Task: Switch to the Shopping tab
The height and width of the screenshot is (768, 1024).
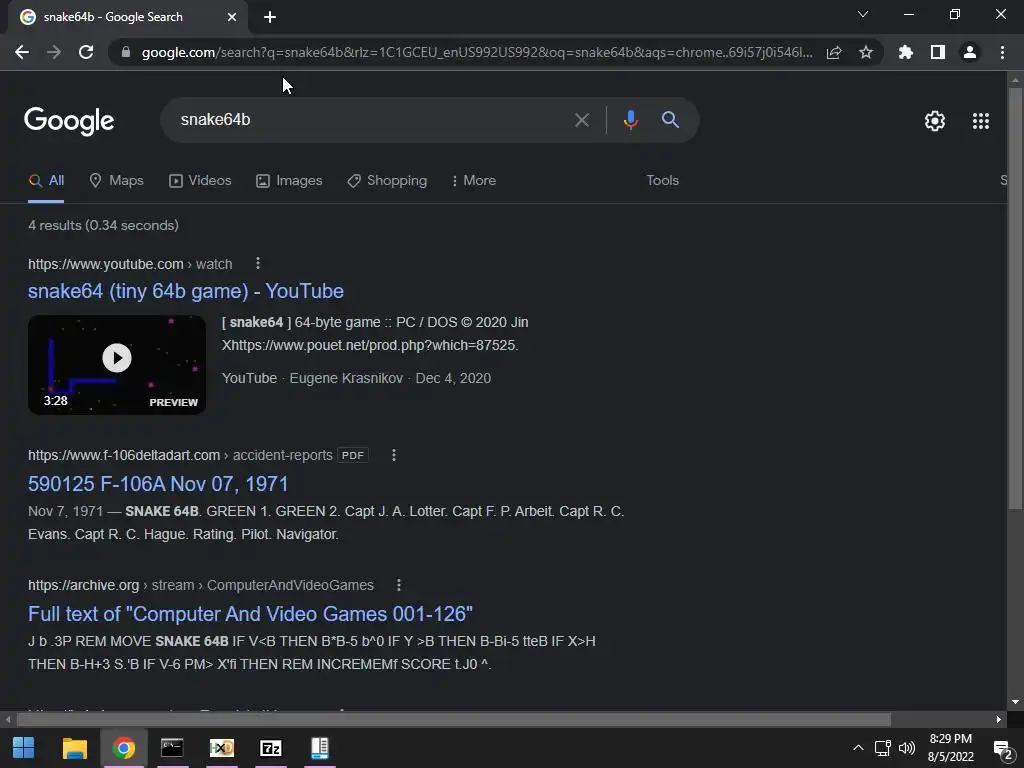Action: pyautogui.click(x=387, y=181)
